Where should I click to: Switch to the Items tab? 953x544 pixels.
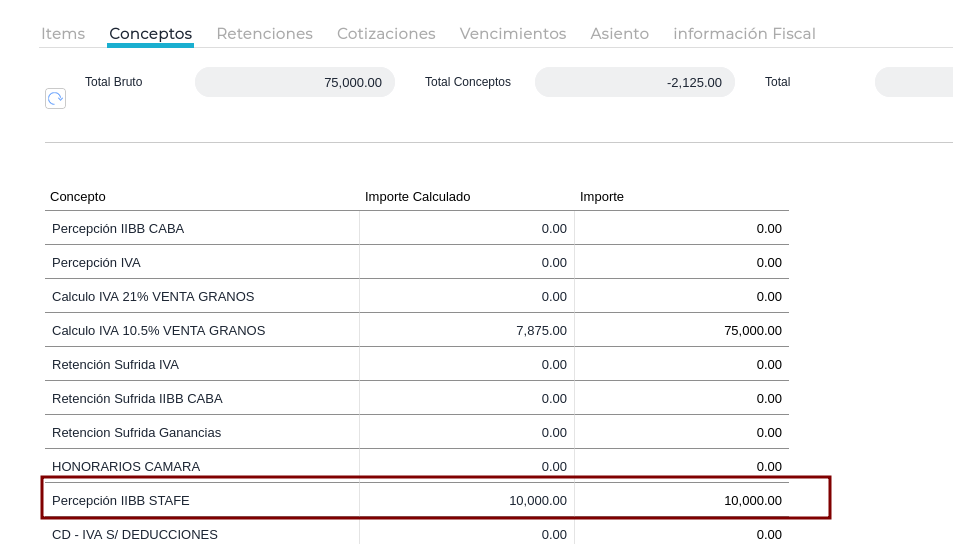63,33
